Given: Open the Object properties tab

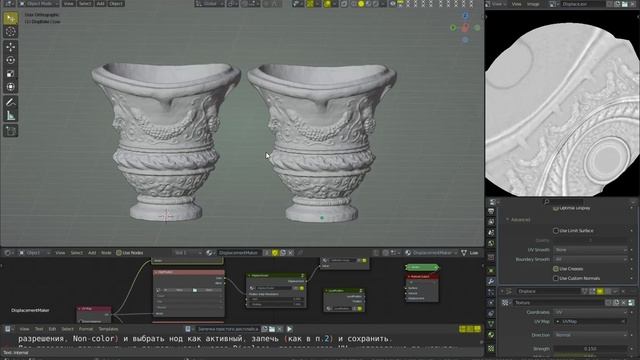Looking at the screenshot, I should click(x=491, y=271).
